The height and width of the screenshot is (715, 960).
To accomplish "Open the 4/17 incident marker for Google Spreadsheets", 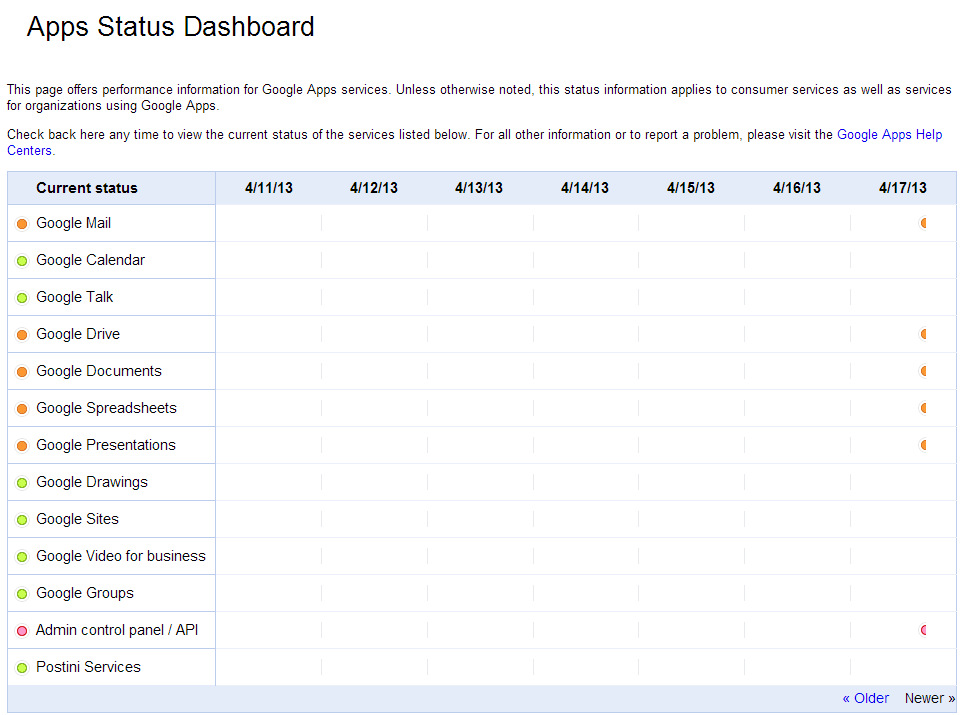I will coord(923,408).
